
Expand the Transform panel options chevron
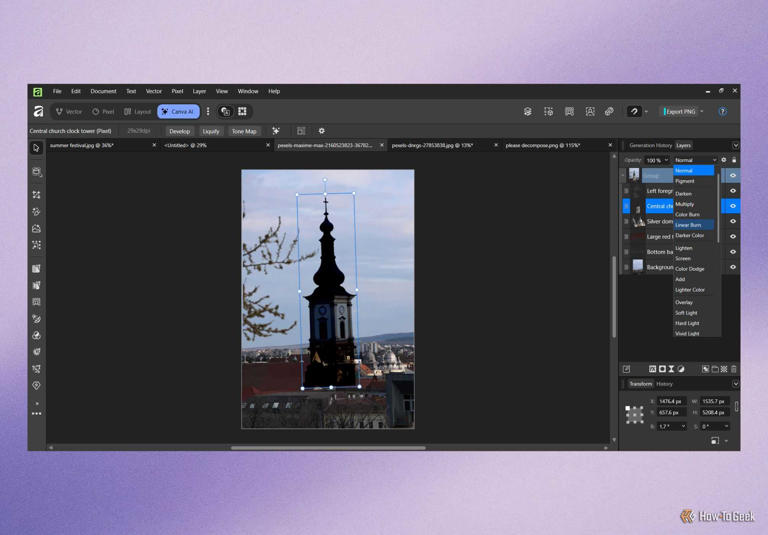(x=735, y=384)
